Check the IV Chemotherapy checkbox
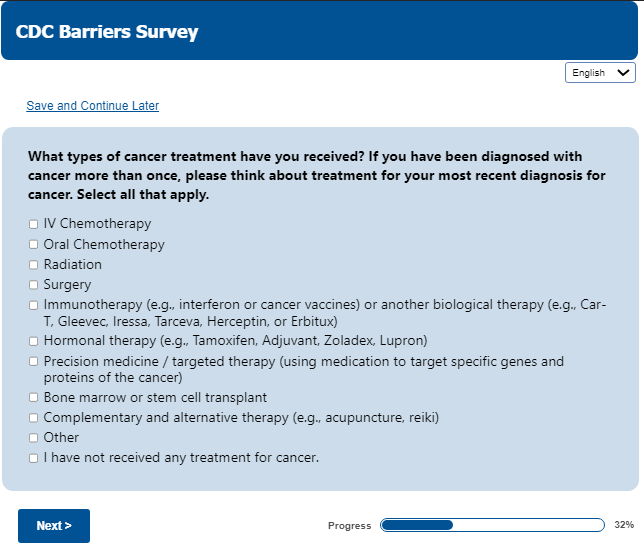The width and height of the screenshot is (644, 551). click(33, 224)
